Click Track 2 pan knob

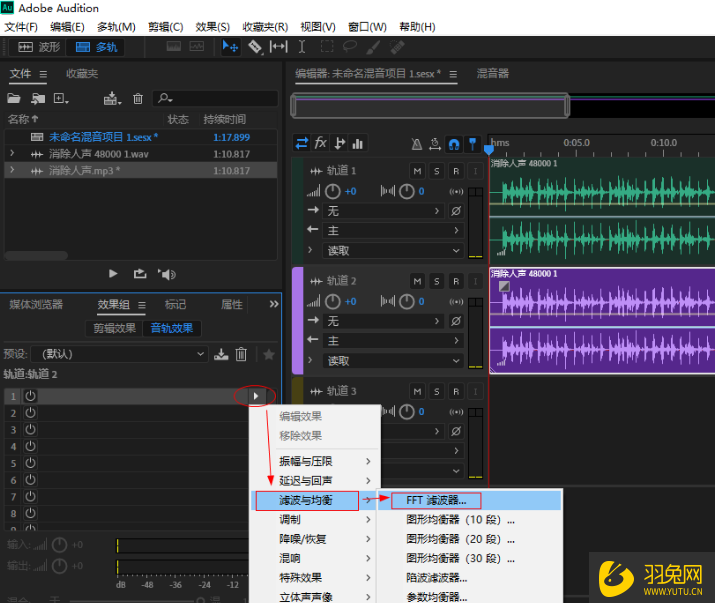[407, 302]
